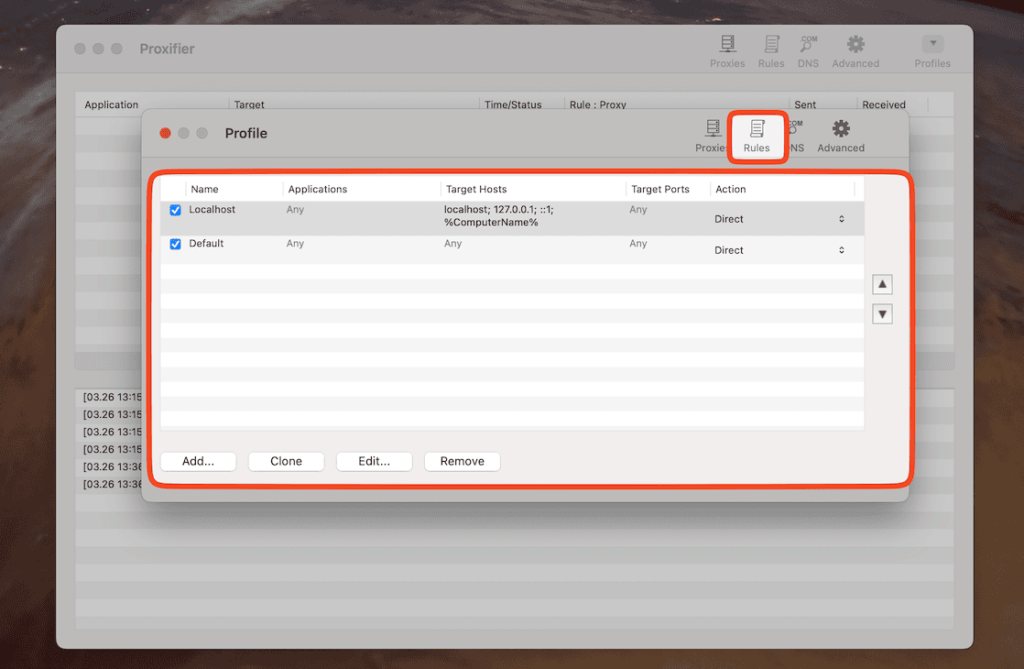Click the Add button to create a rule
This screenshot has width=1024, height=669.
tap(197, 461)
